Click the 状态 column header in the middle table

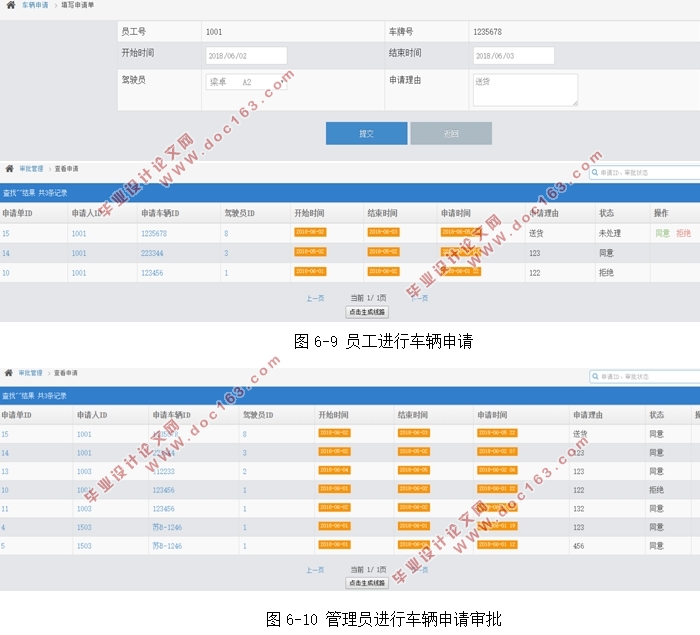click(x=606, y=213)
